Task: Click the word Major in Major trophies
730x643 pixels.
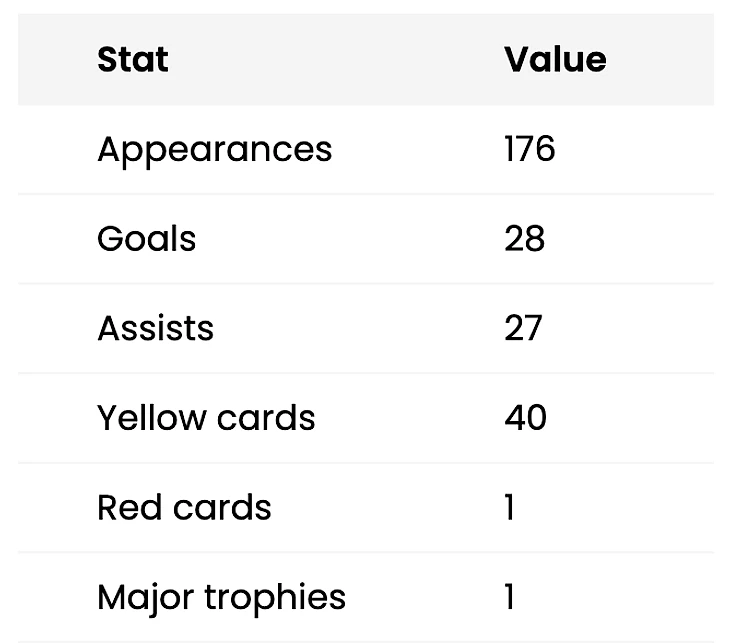Action: [x=146, y=598]
